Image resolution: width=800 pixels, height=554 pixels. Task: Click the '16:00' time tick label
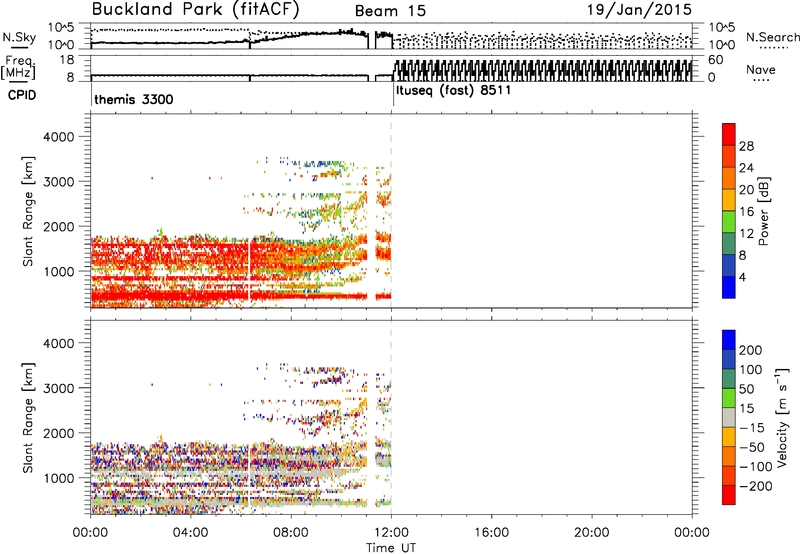point(491,533)
